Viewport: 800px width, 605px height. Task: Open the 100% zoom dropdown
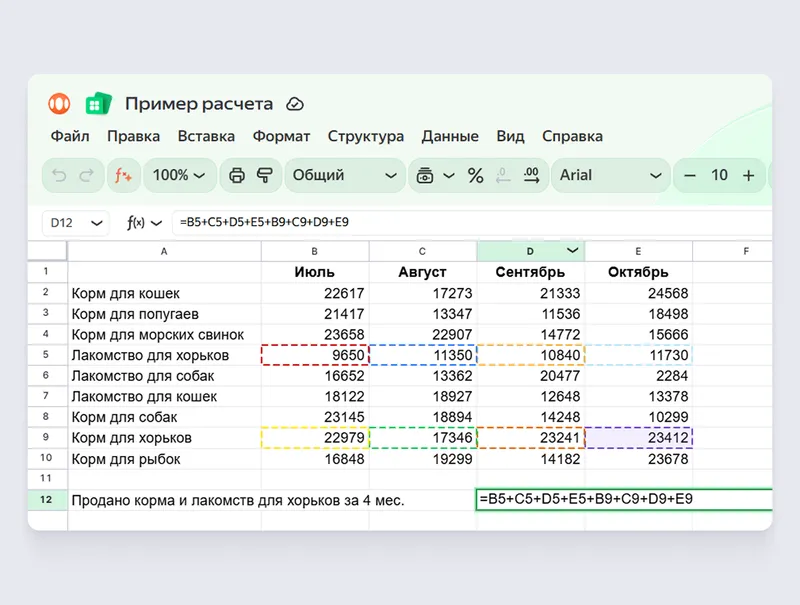coord(180,175)
